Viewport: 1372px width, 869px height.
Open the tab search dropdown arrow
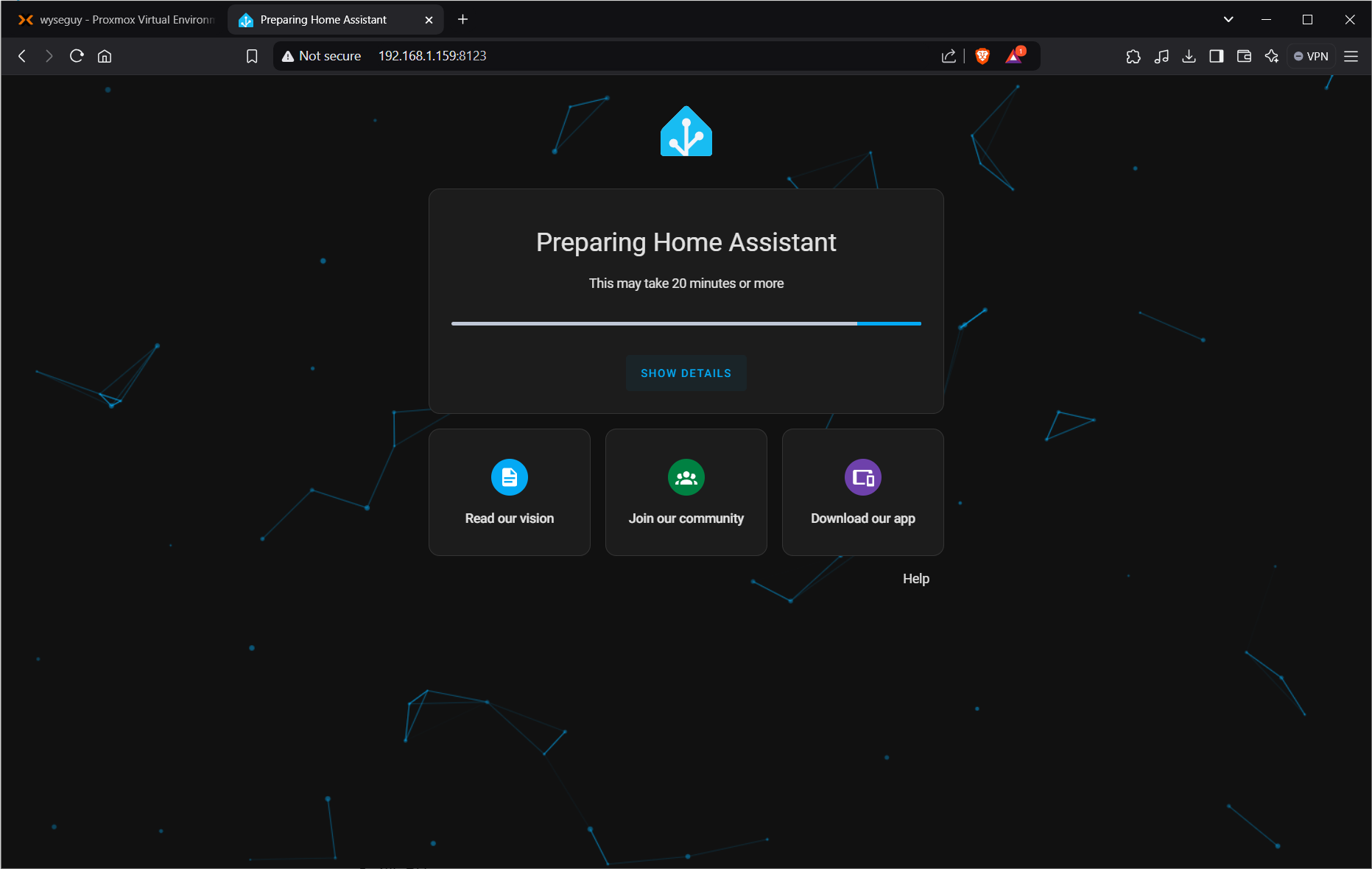(x=1228, y=19)
